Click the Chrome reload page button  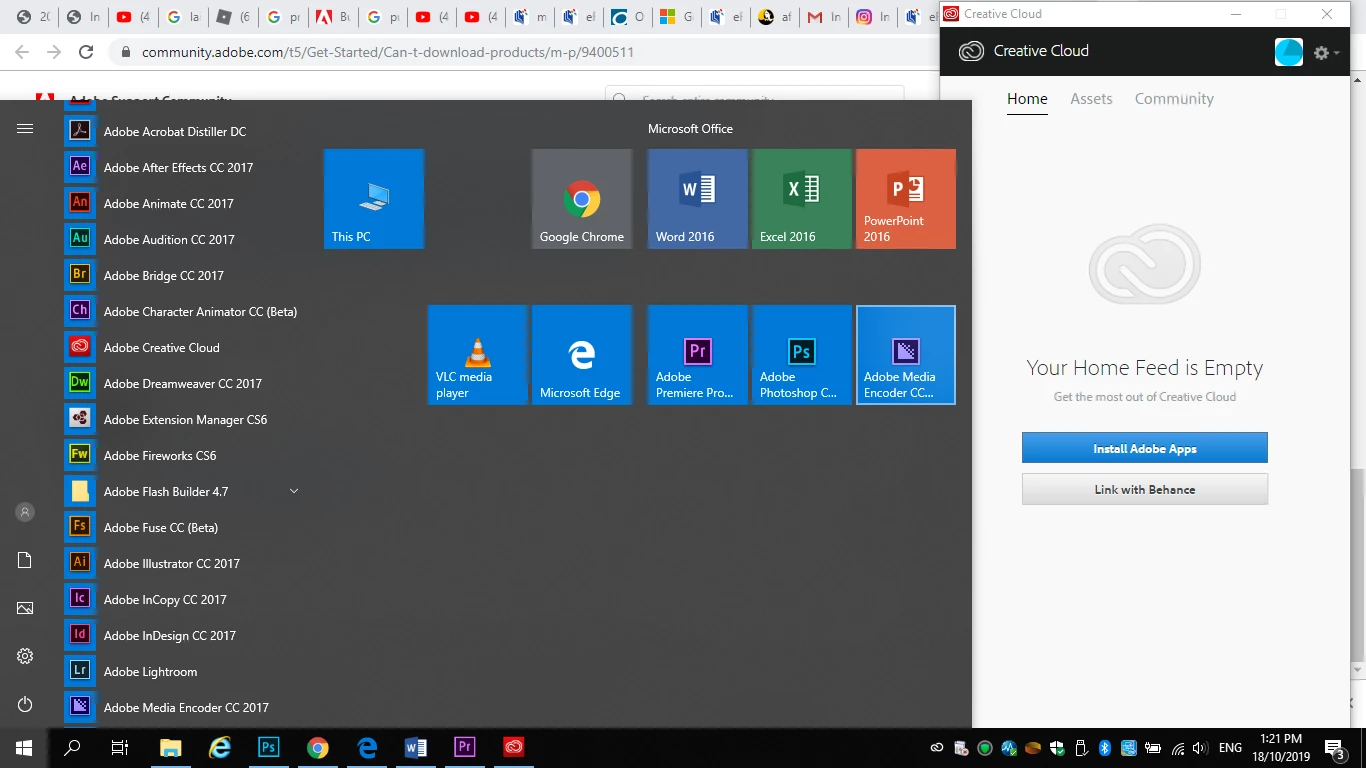coord(86,52)
